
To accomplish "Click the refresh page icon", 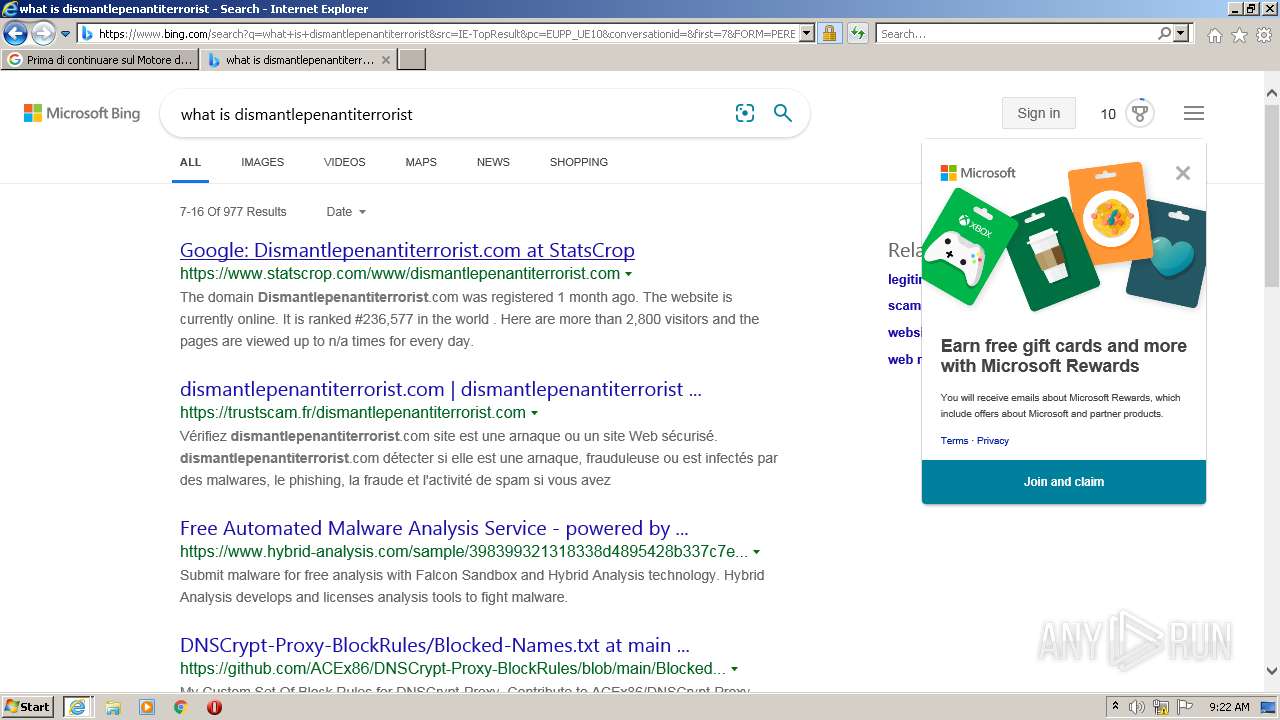I will pos(858,34).
